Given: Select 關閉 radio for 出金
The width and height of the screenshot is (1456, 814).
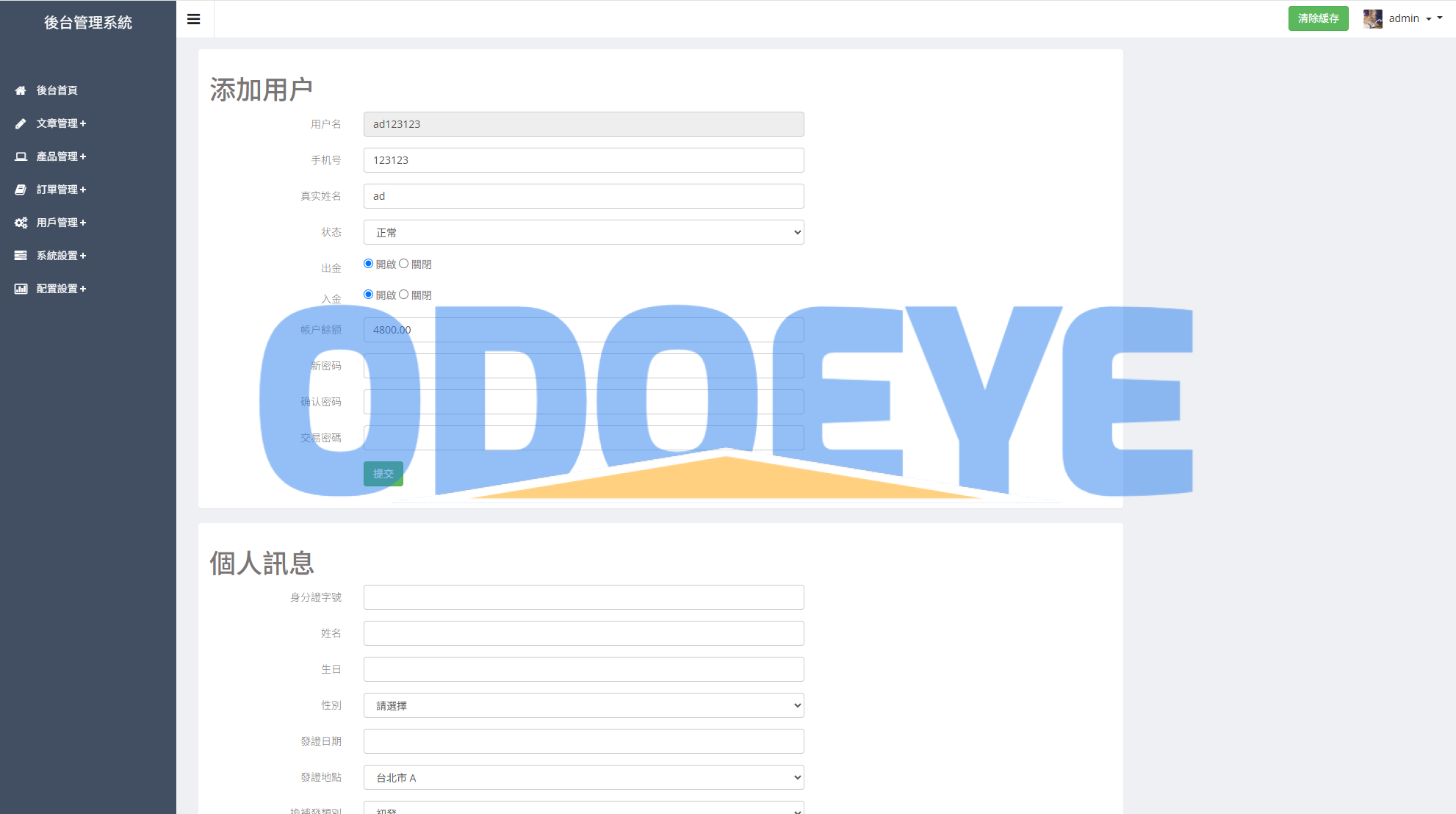Looking at the screenshot, I should pyautogui.click(x=403, y=264).
